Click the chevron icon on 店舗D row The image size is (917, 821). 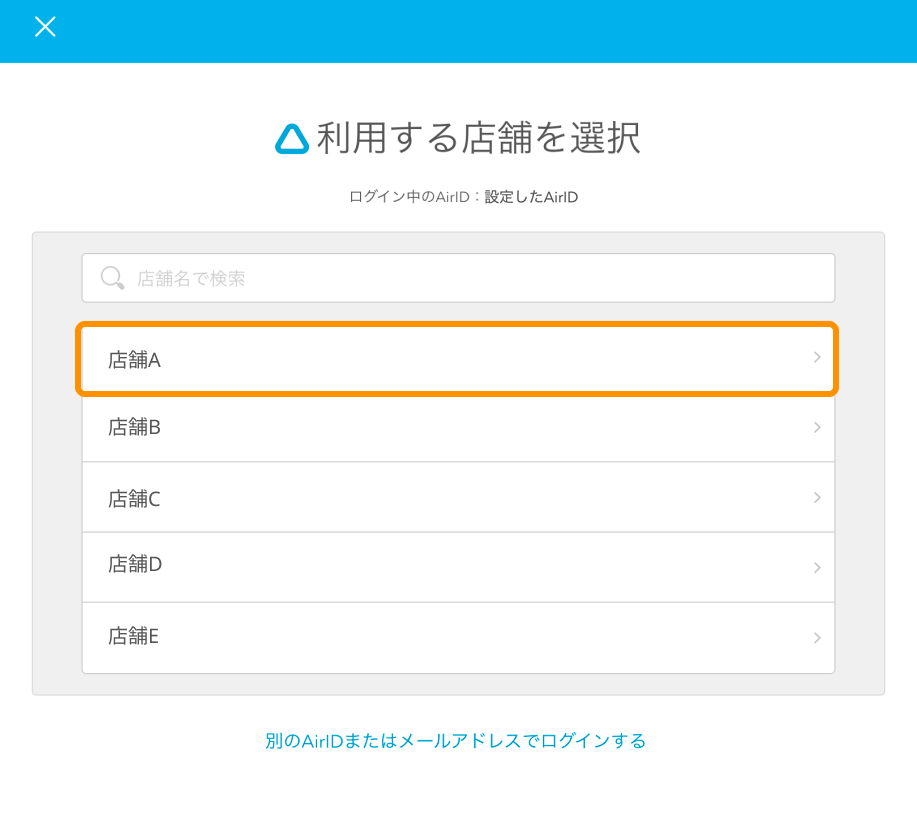pyautogui.click(x=817, y=568)
